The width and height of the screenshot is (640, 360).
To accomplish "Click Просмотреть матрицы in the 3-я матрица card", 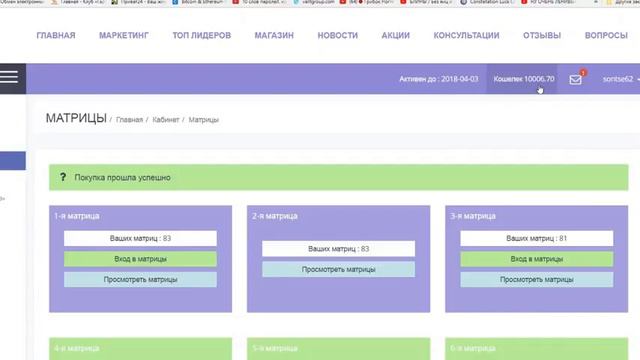I will tap(537, 280).
